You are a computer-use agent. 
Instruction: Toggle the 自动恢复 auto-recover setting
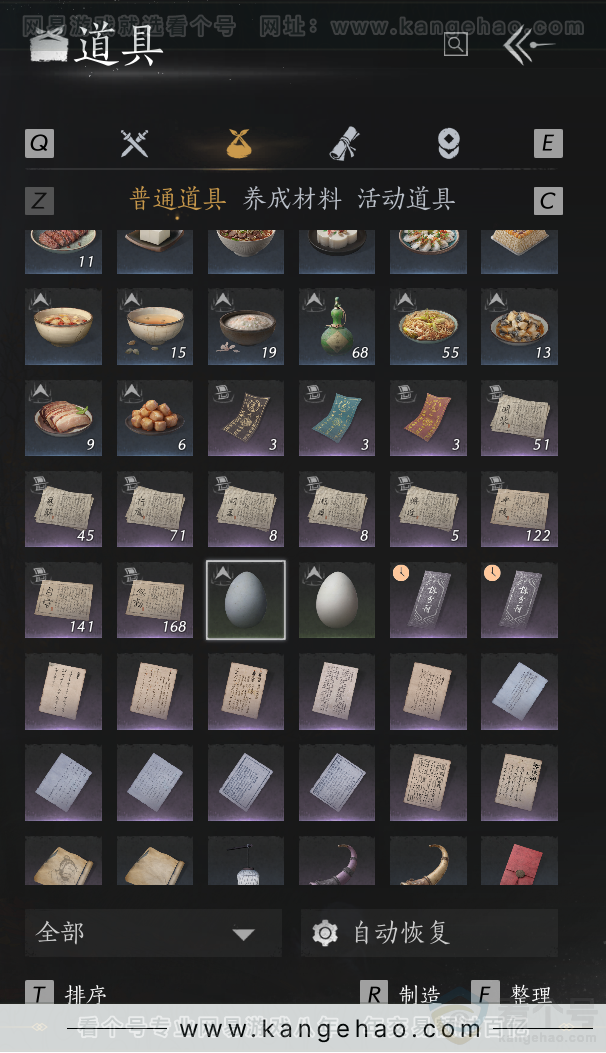click(x=429, y=933)
